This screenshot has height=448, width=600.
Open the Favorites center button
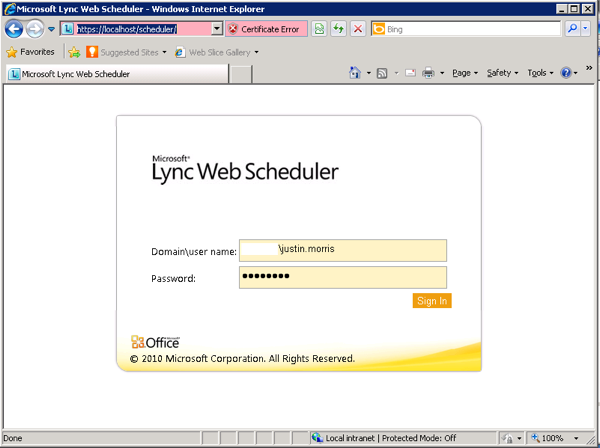point(31,52)
